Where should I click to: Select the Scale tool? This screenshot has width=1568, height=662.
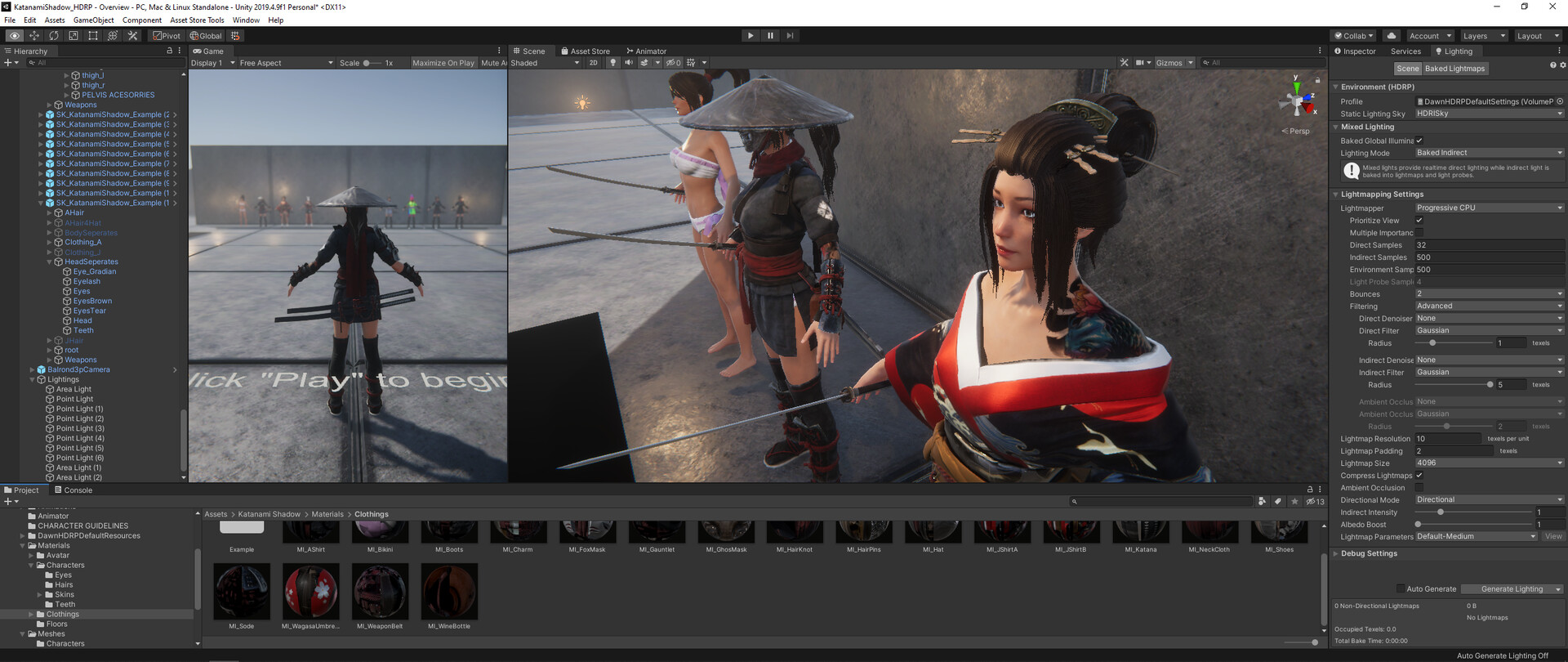[73, 36]
